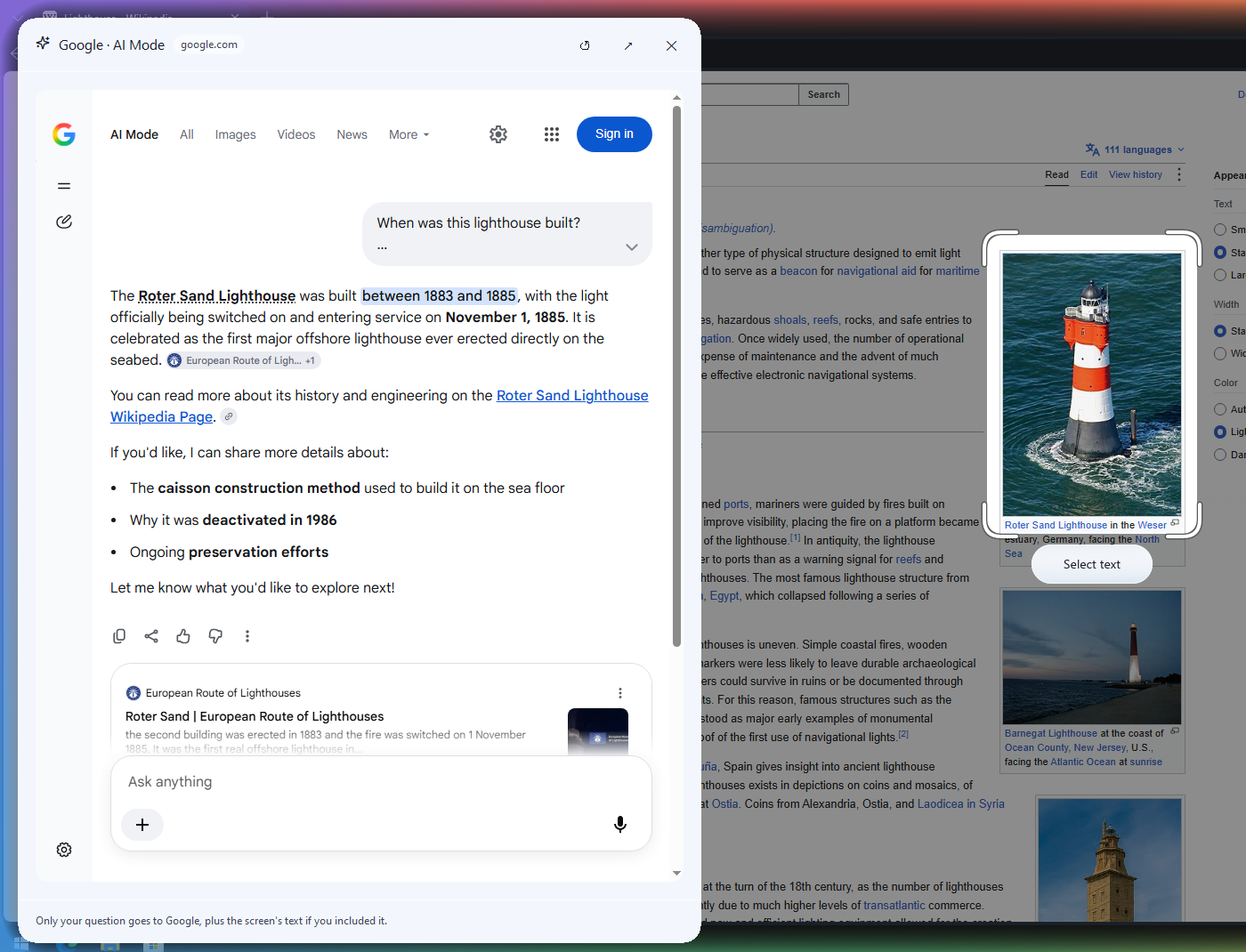Image resolution: width=1246 pixels, height=952 pixels.
Task: Open the 111 languages dropdown on Wikipedia
Action: (1135, 149)
